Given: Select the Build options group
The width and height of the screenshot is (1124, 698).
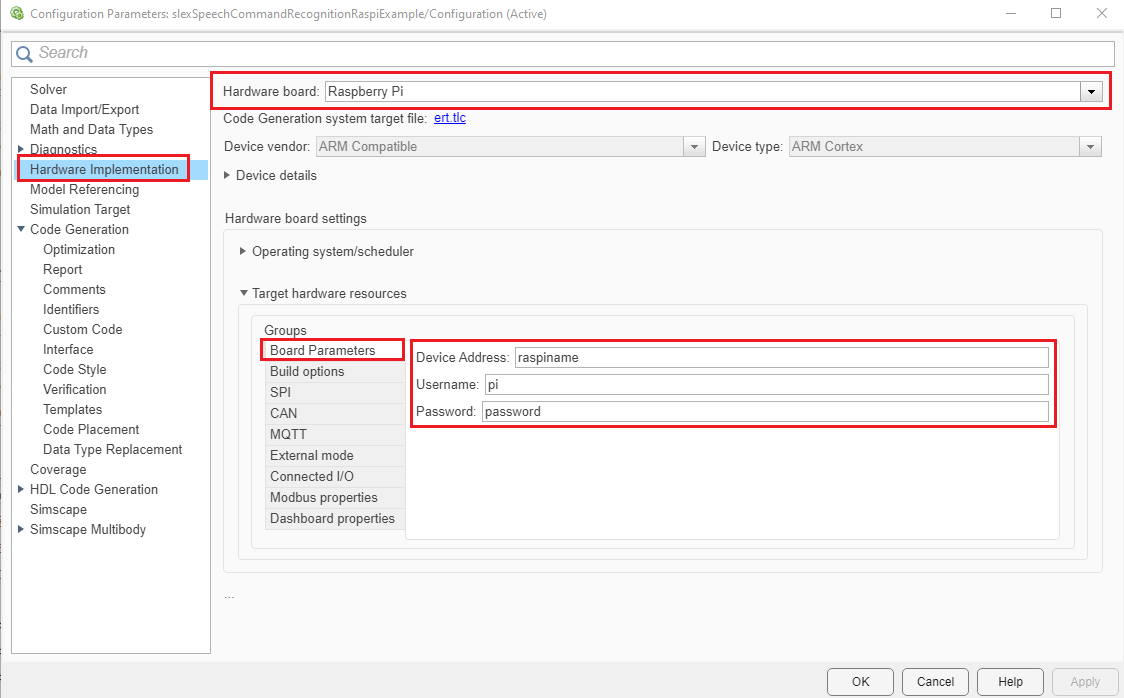Looking at the screenshot, I should click(x=307, y=371).
